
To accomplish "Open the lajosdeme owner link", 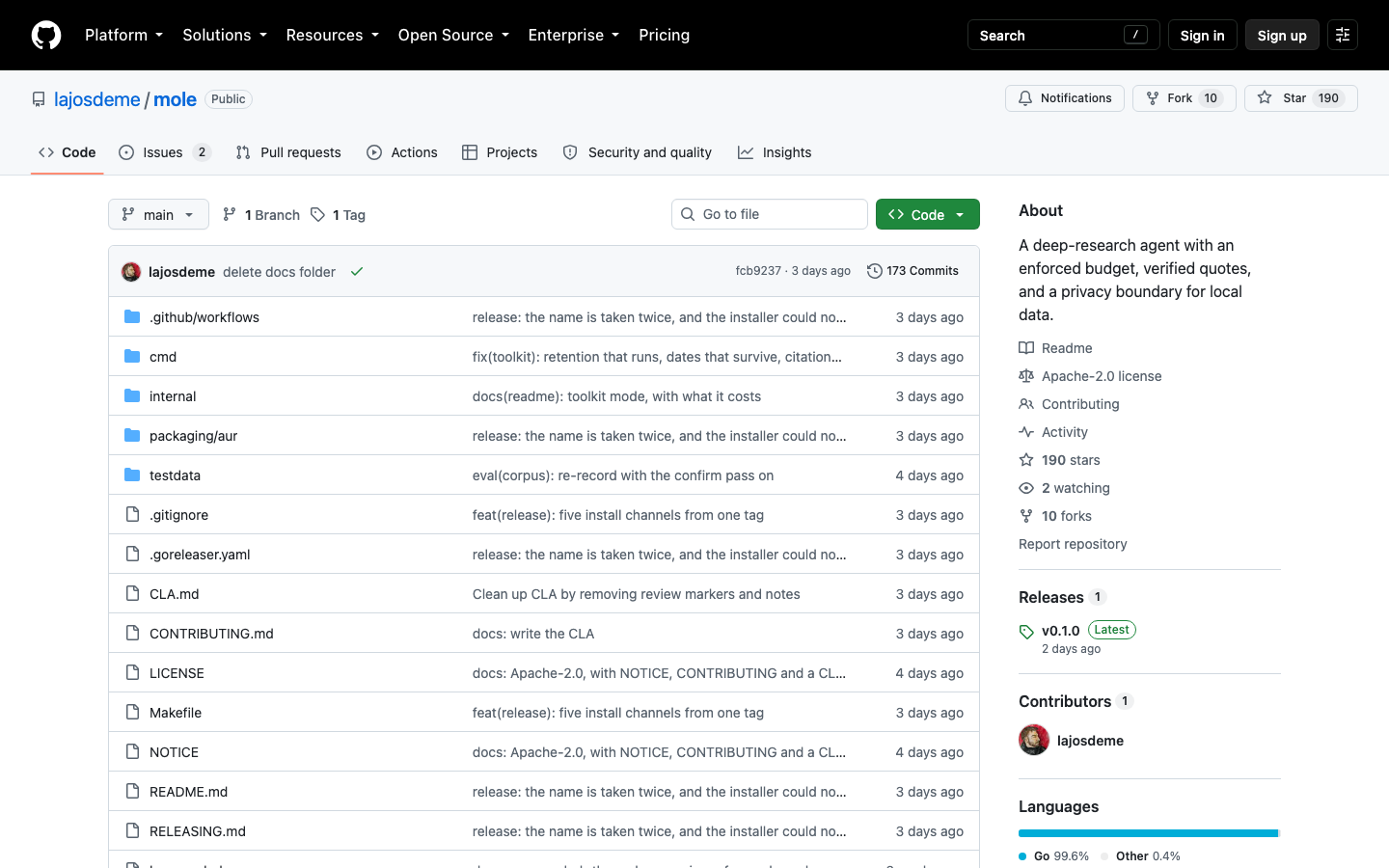I will (x=97, y=99).
